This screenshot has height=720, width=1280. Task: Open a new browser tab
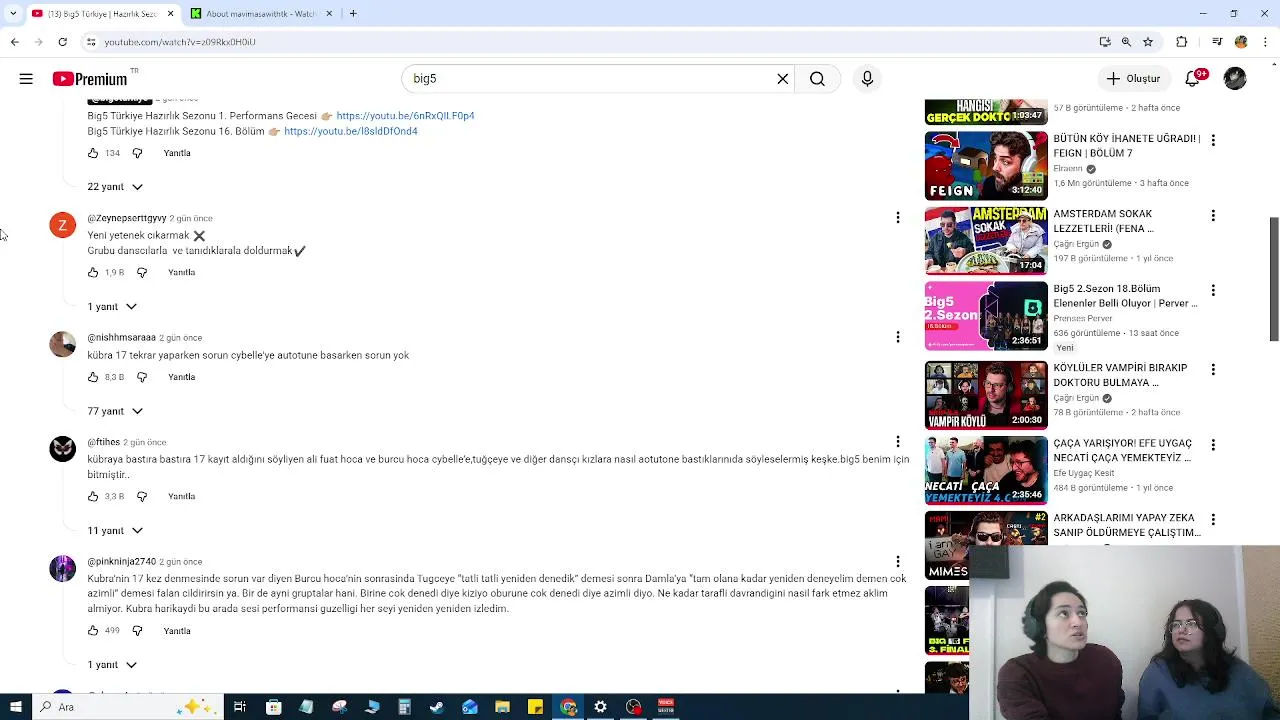[x=353, y=13]
